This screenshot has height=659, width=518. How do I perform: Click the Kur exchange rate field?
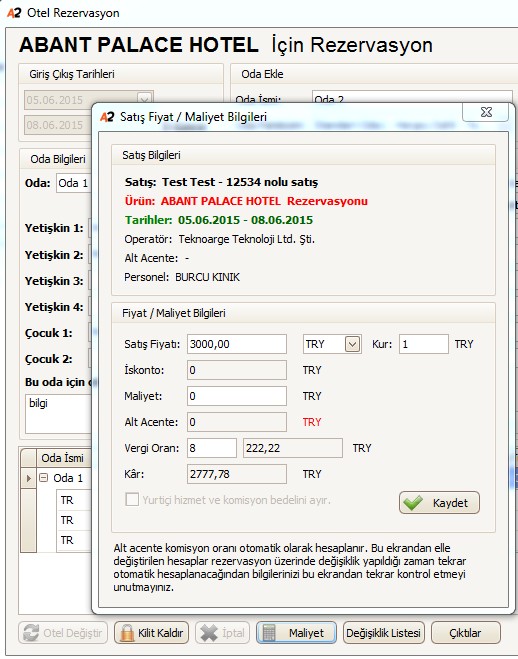[x=423, y=344]
